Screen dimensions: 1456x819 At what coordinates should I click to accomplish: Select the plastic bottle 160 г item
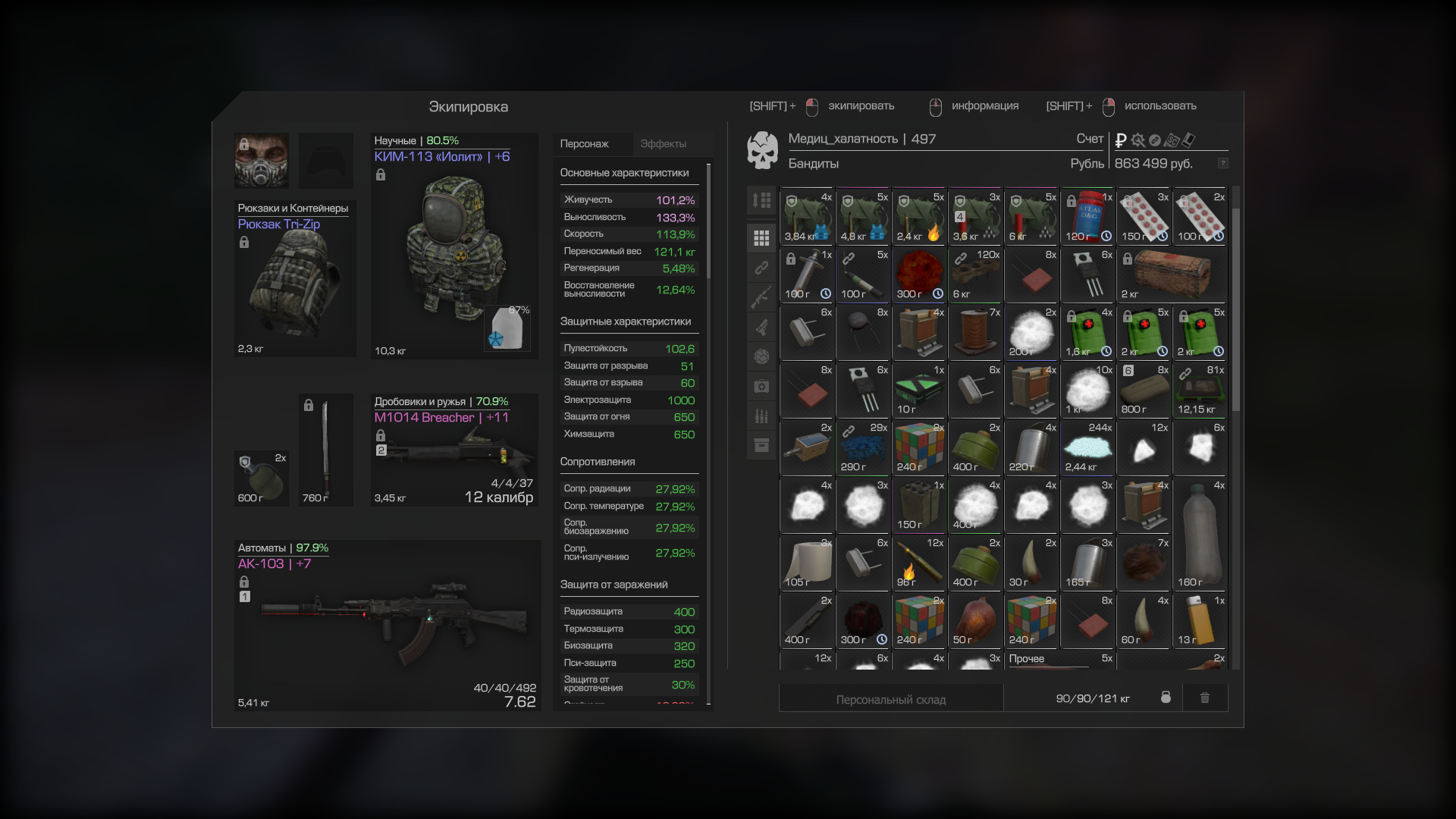(1200, 533)
